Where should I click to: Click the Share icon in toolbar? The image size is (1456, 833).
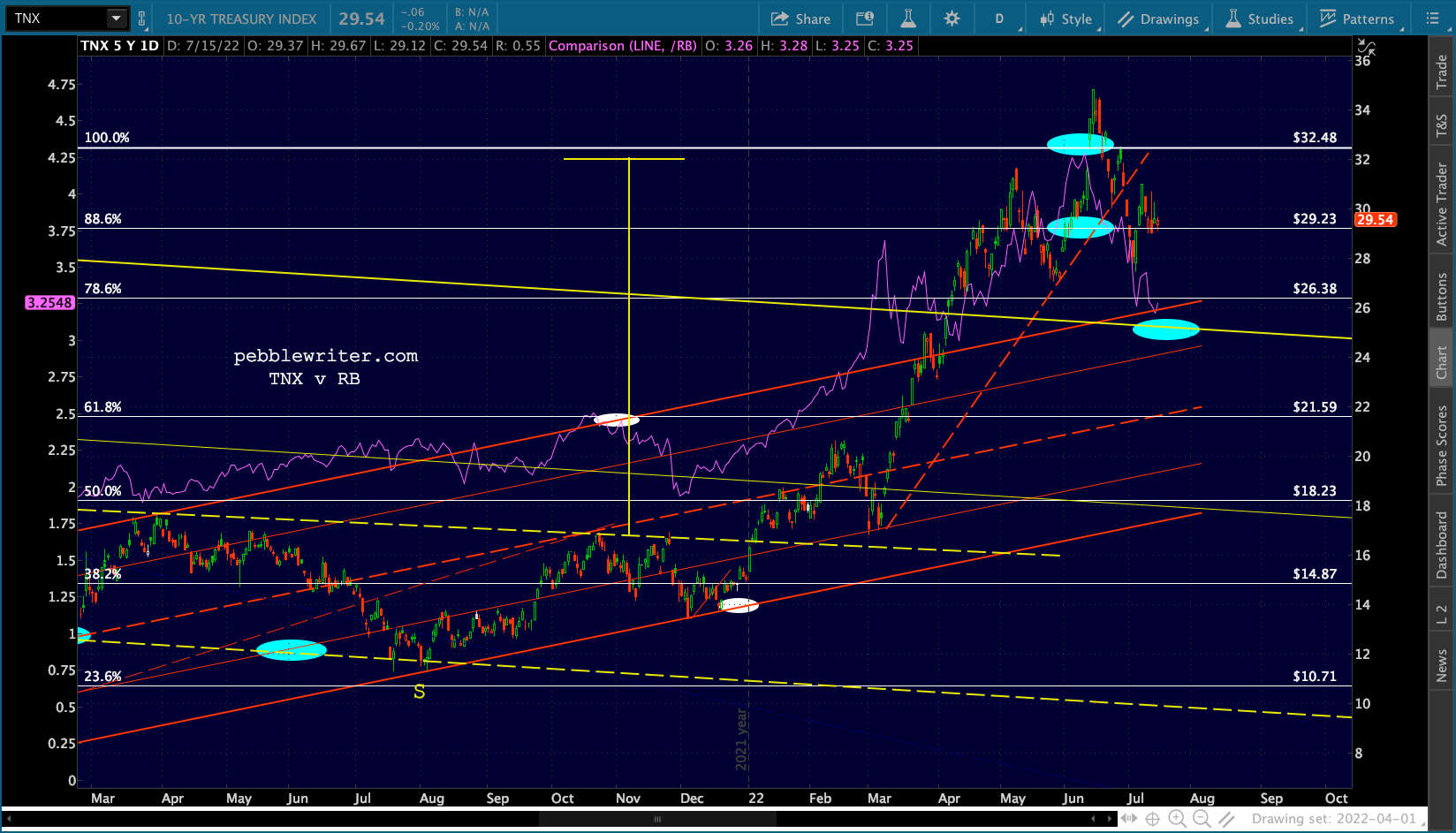[800, 19]
